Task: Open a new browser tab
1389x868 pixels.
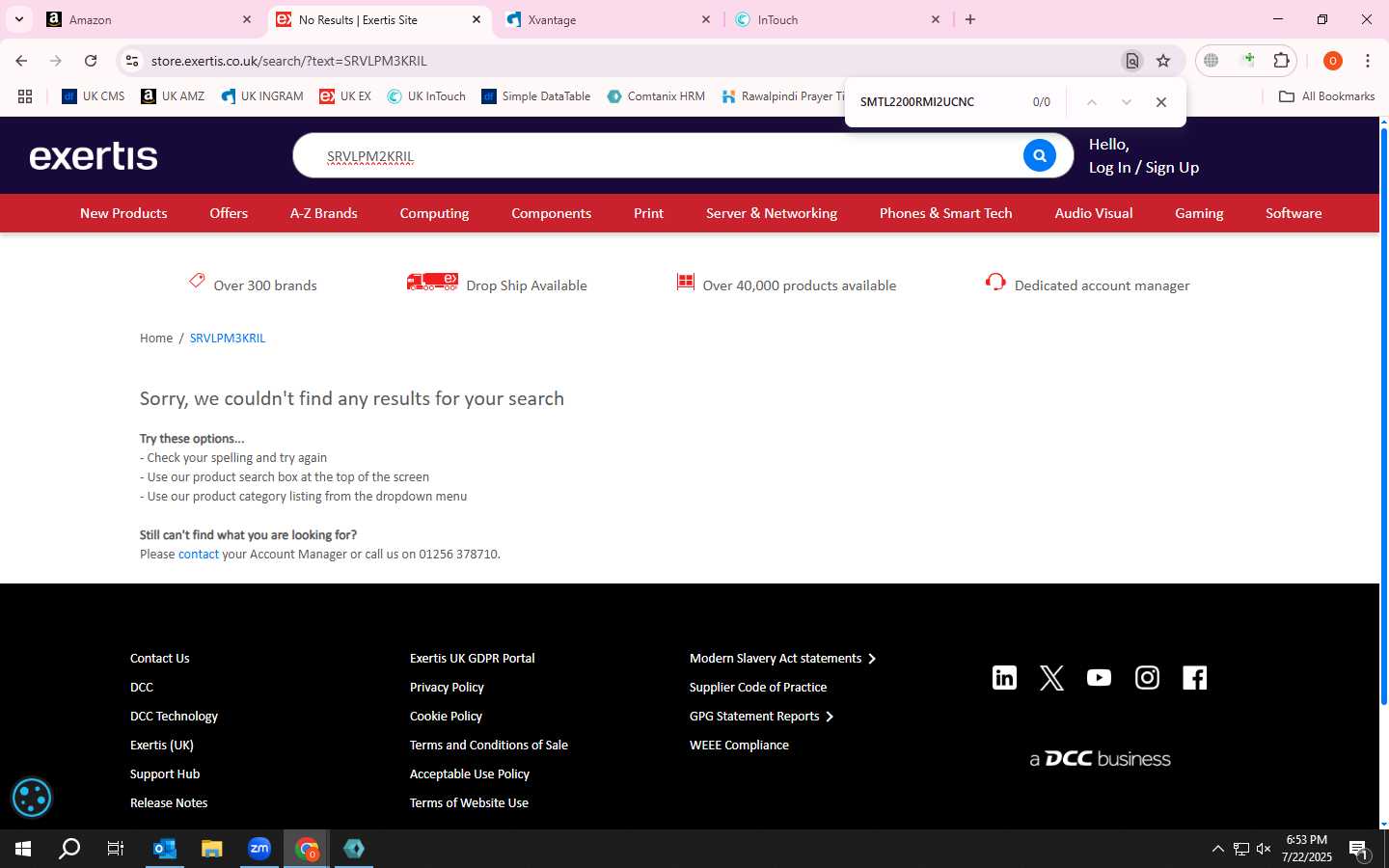Action: (x=970, y=19)
